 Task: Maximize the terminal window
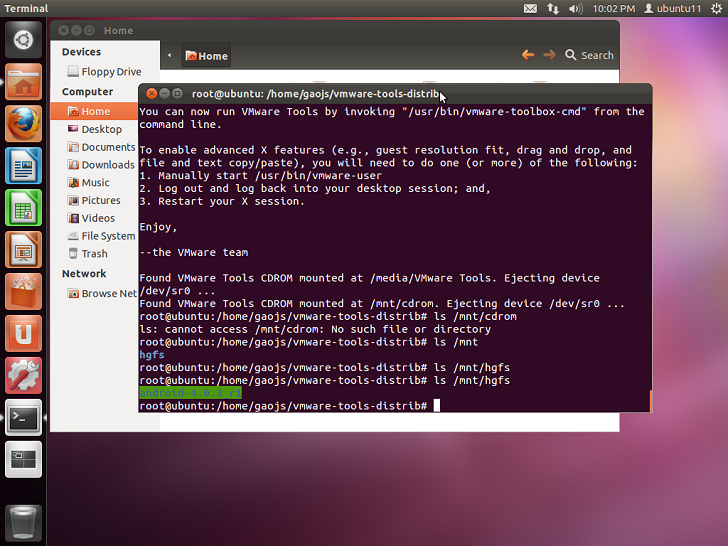177,94
